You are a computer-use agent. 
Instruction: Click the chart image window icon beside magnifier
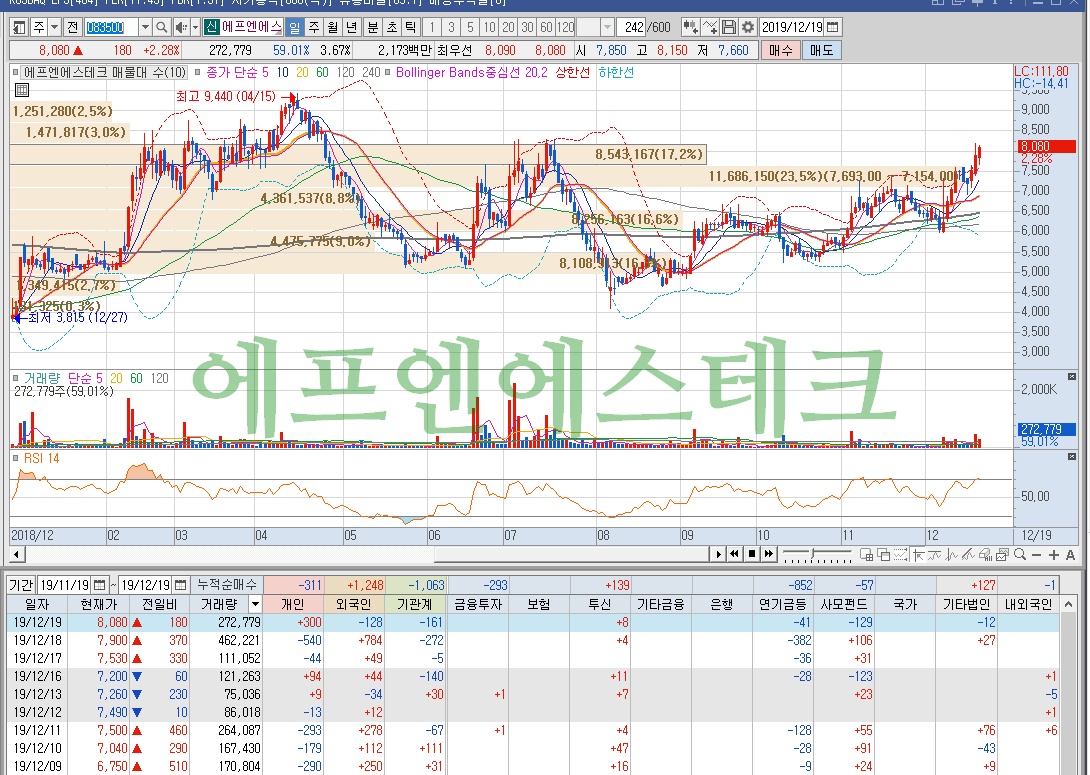1002,555
